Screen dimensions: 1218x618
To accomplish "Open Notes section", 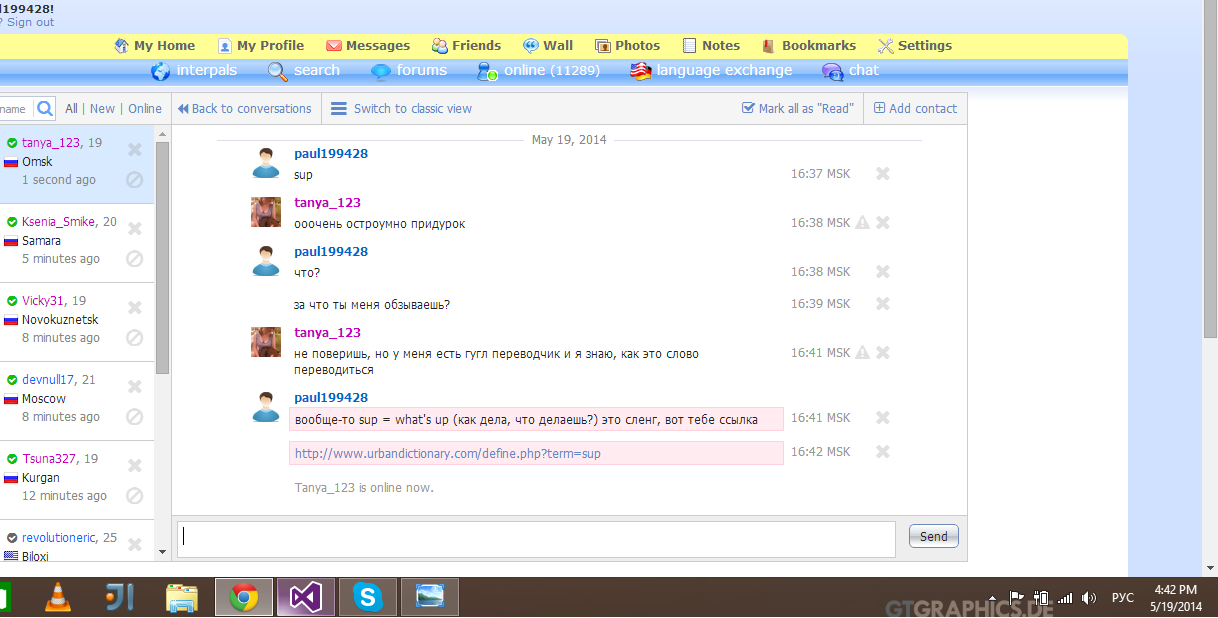I will pos(711,46).
